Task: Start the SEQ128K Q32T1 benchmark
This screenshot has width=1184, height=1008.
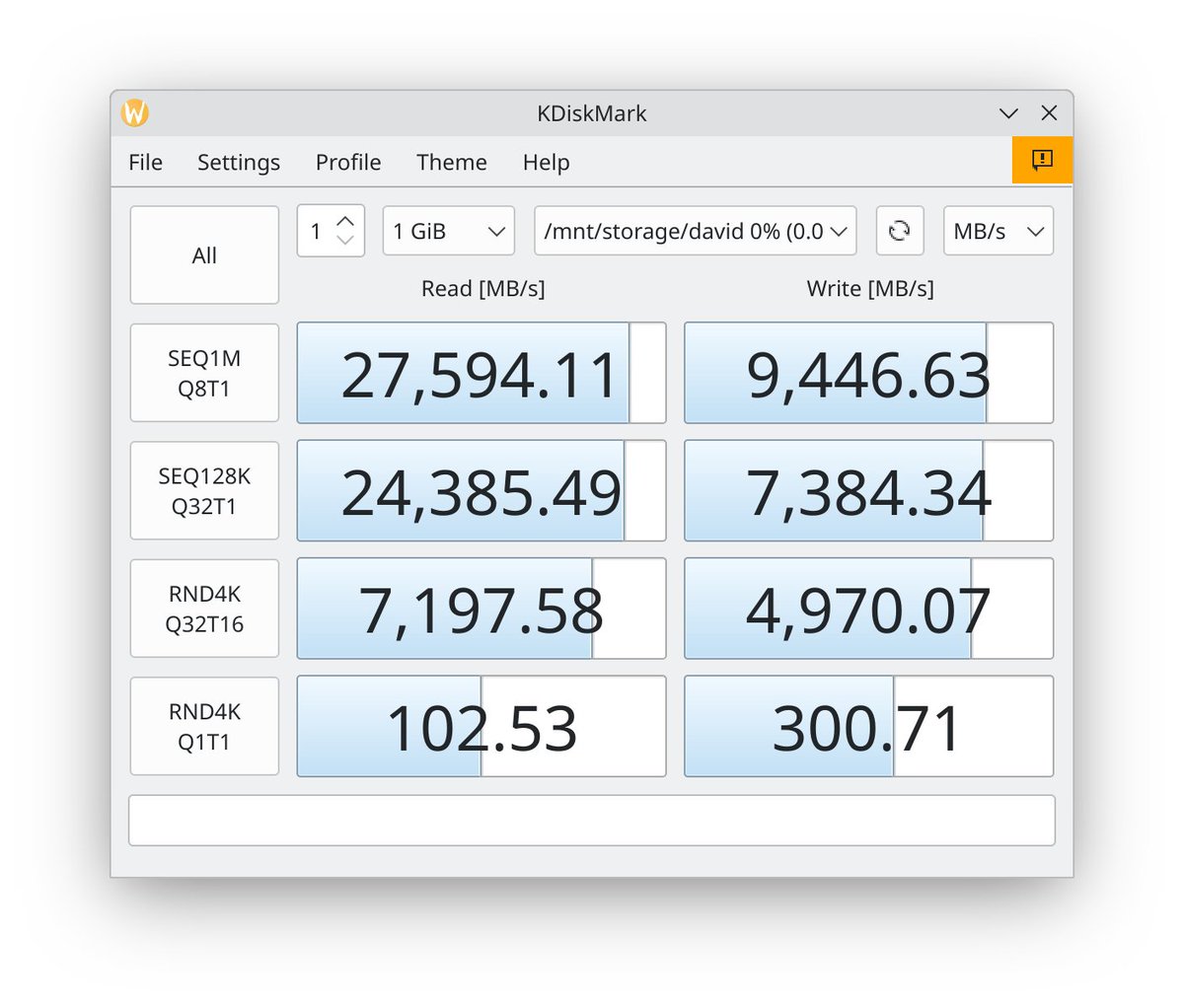Action: pos(204,491)
